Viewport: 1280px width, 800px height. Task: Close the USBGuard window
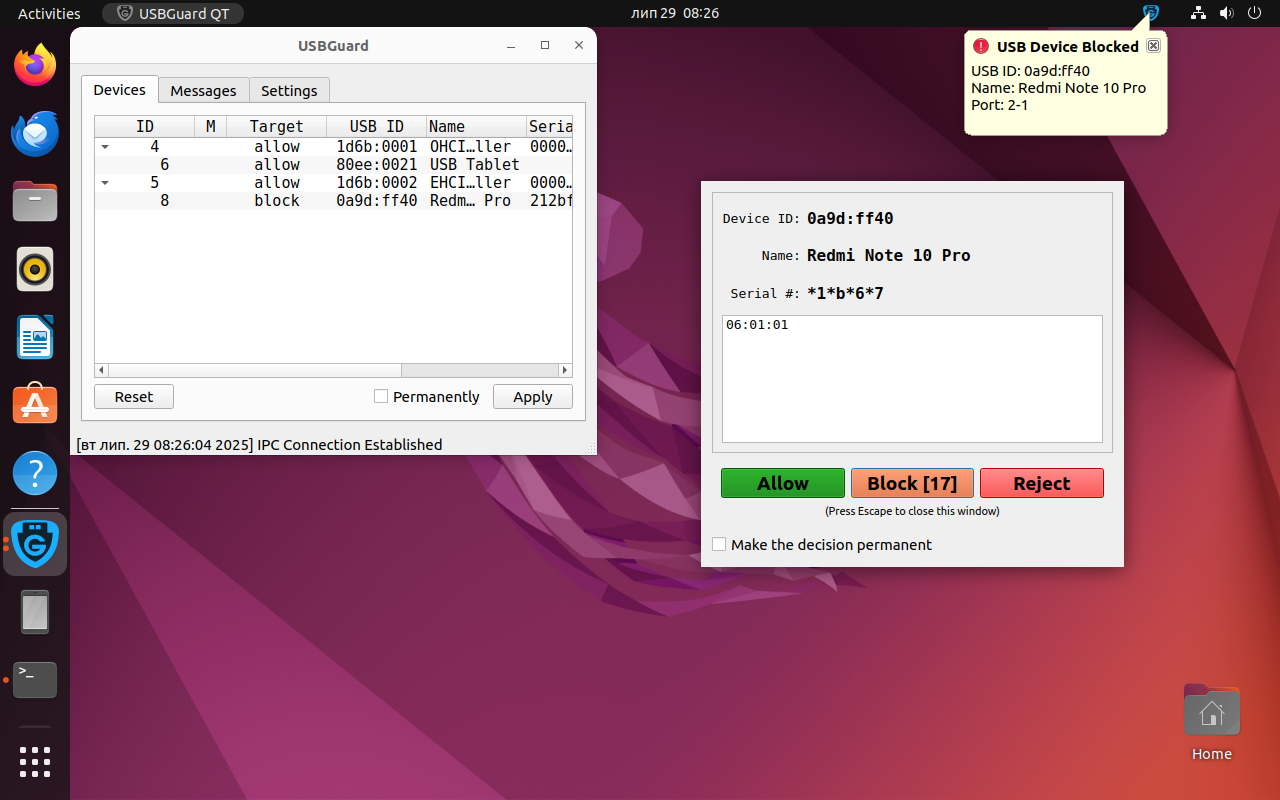pyautogui.click(x=578, y=46)
